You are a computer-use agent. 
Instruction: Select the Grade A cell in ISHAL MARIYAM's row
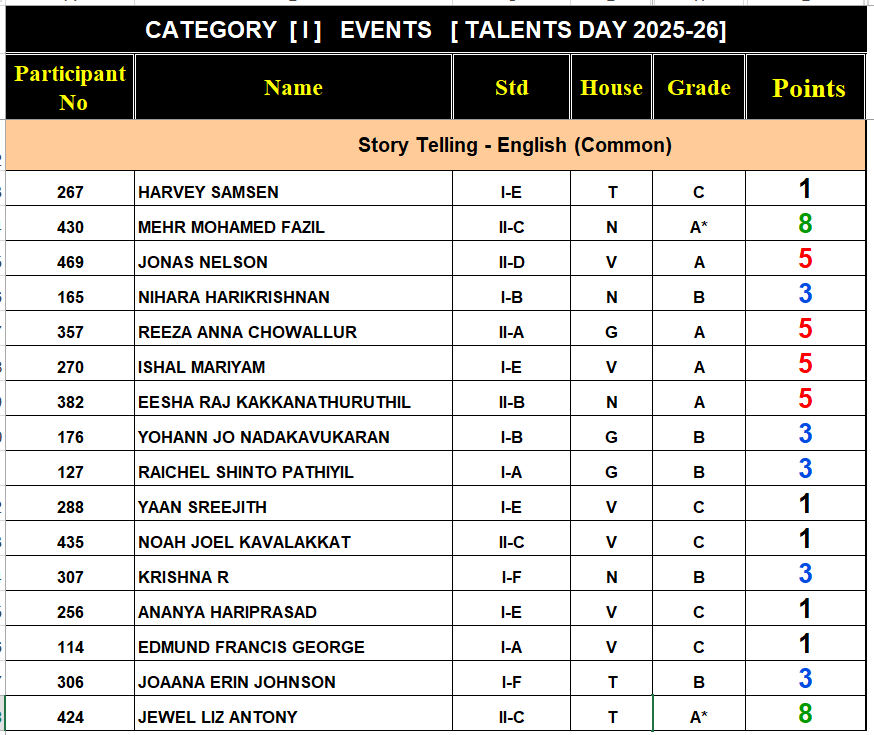point(699,364)
